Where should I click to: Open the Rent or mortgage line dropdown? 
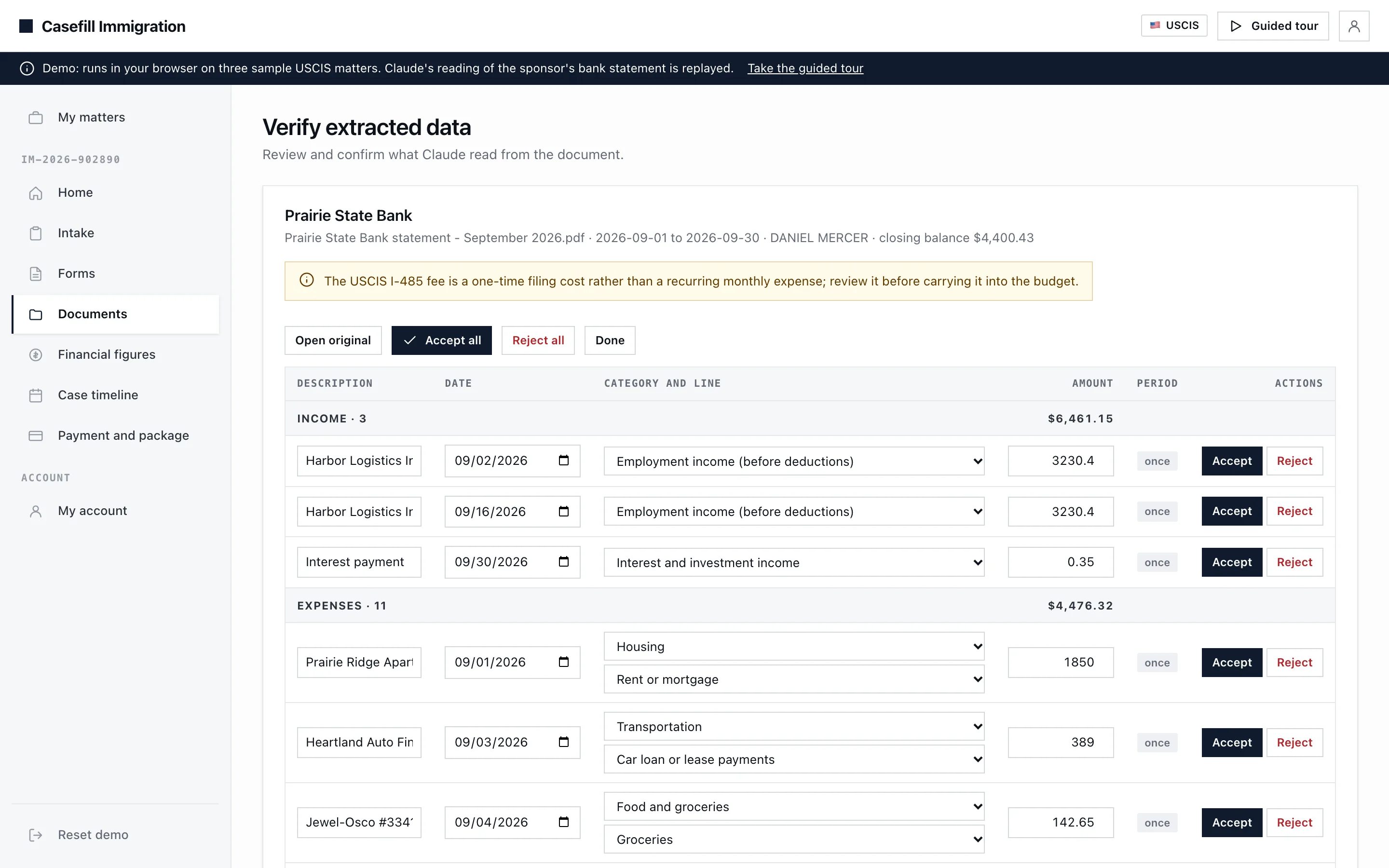[794, 679]
